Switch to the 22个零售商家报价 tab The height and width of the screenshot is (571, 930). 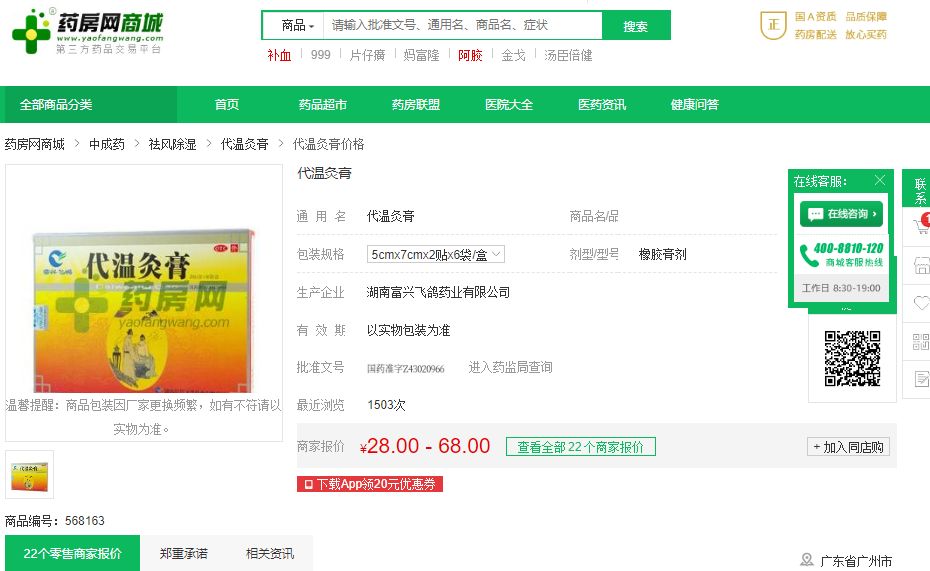click(x=72, y=553)
